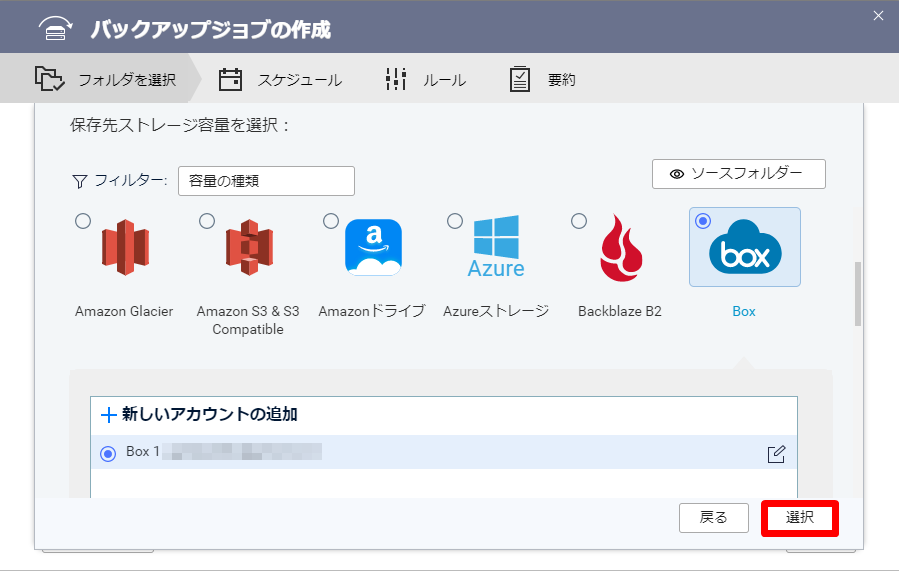Click the schedule calendar icon
Viewport: 899px width, 571px height.
pyautogui.click(x=230, y=80)
